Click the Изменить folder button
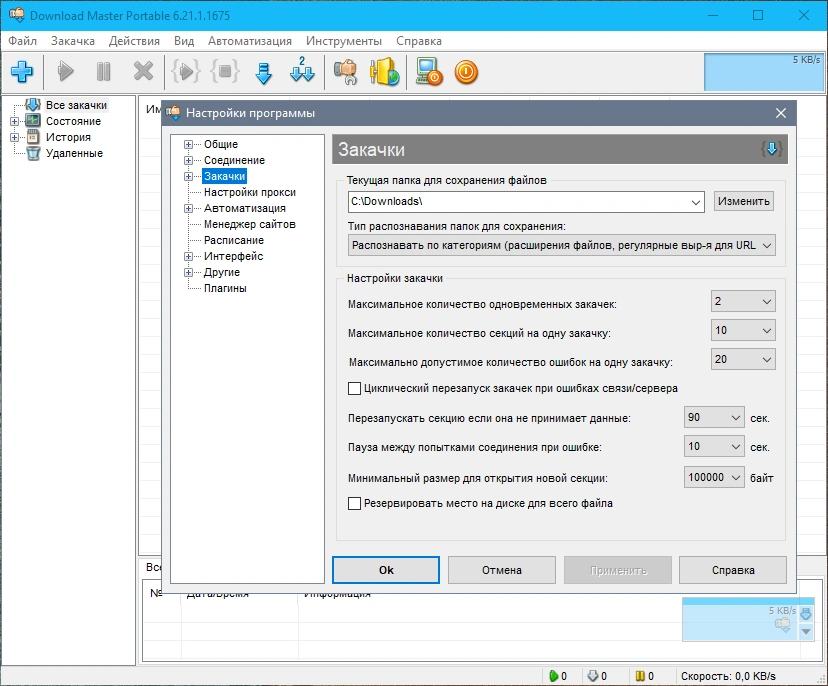828x686 pixels. 744,201
